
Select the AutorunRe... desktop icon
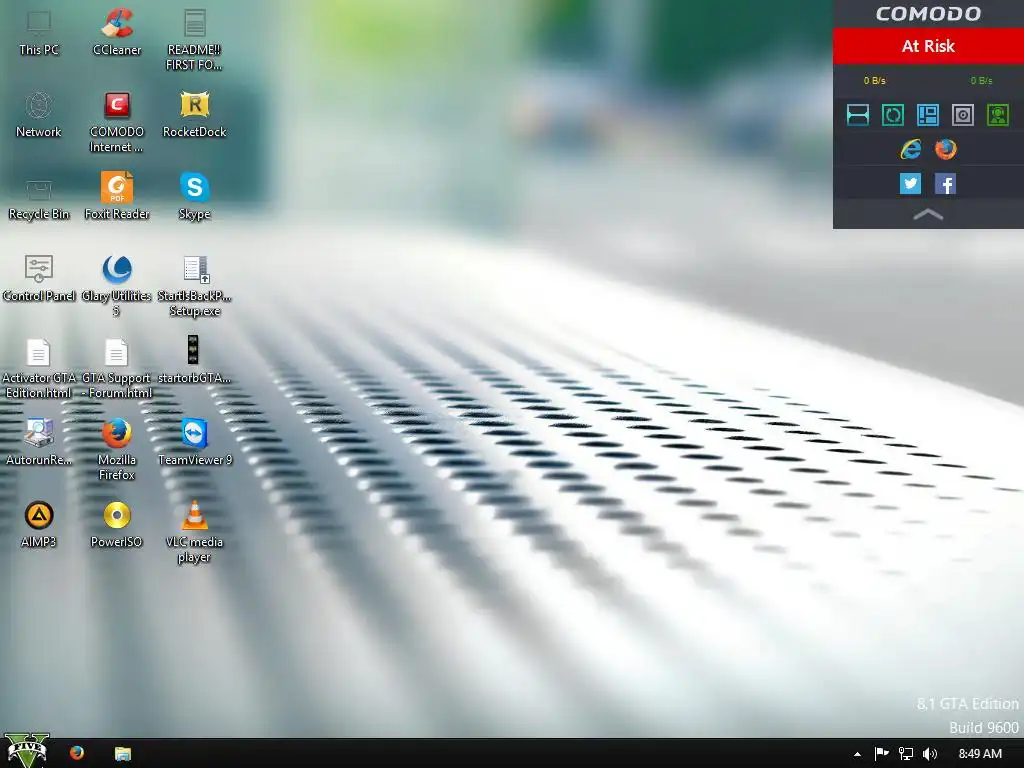pos(39,443)
